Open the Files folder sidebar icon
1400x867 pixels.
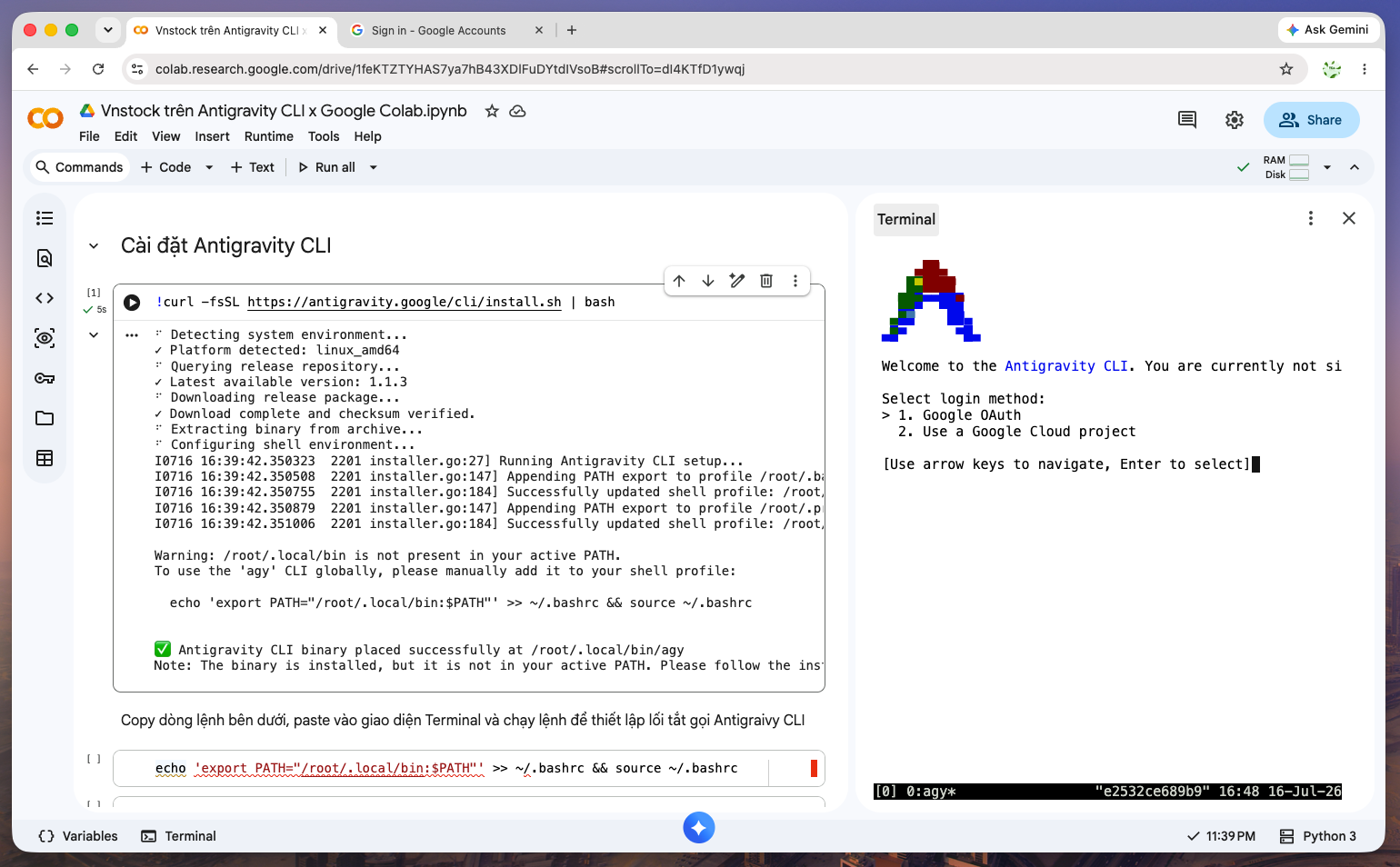[45, 418]
